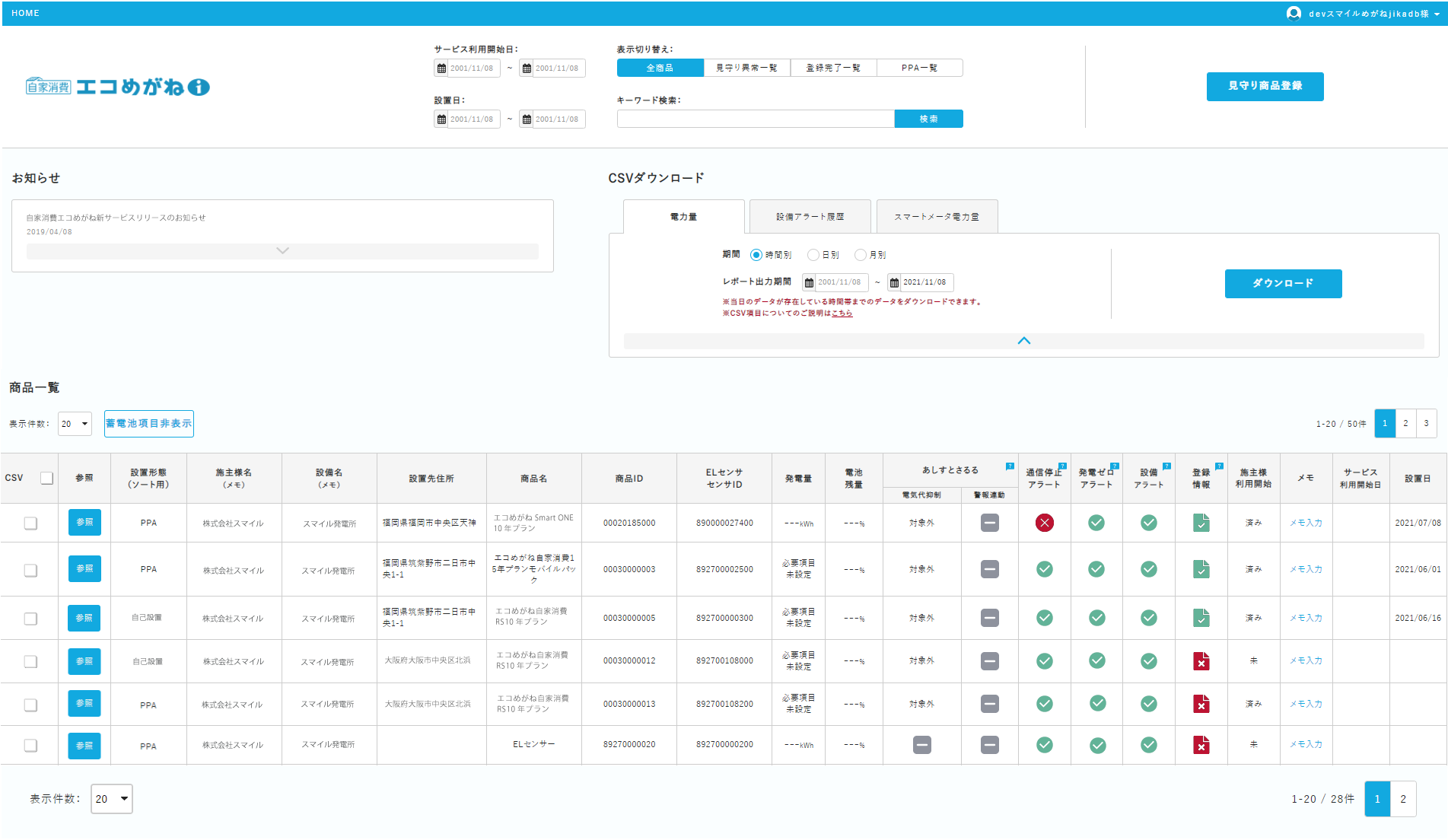
Task: Click the HOME menu item
Action: 26,13
